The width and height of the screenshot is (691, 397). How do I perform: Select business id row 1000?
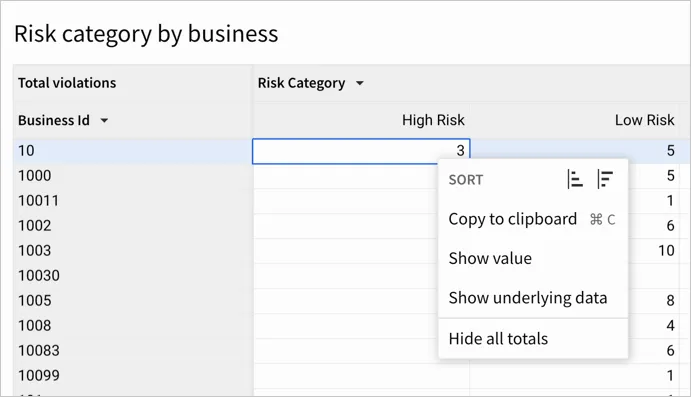pyautogui.click(x=133, y=176)
